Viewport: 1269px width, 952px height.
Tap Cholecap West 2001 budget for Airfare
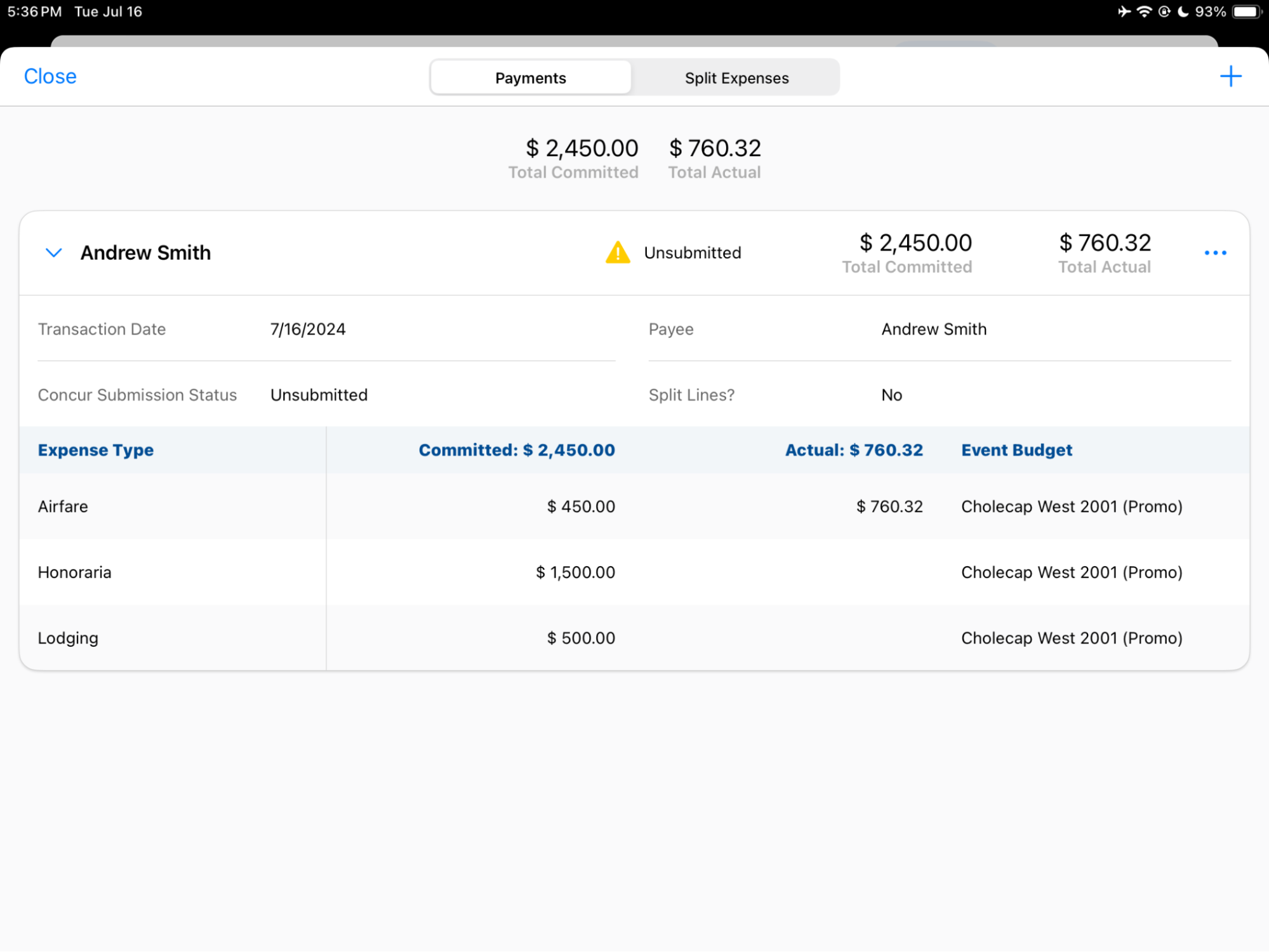pyautogui.click(x=1071, y=506)
